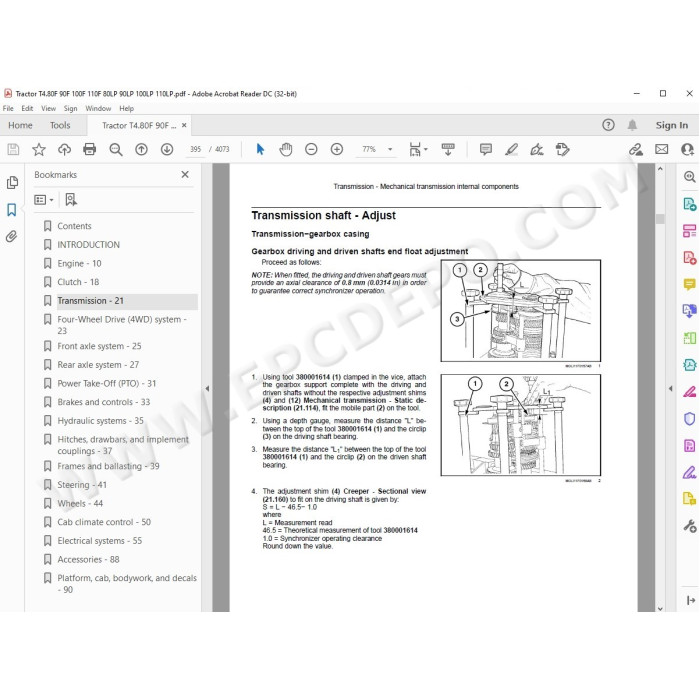Open the Sign document tool
This screenshot has width=700, height=700.
pos(537,149)
